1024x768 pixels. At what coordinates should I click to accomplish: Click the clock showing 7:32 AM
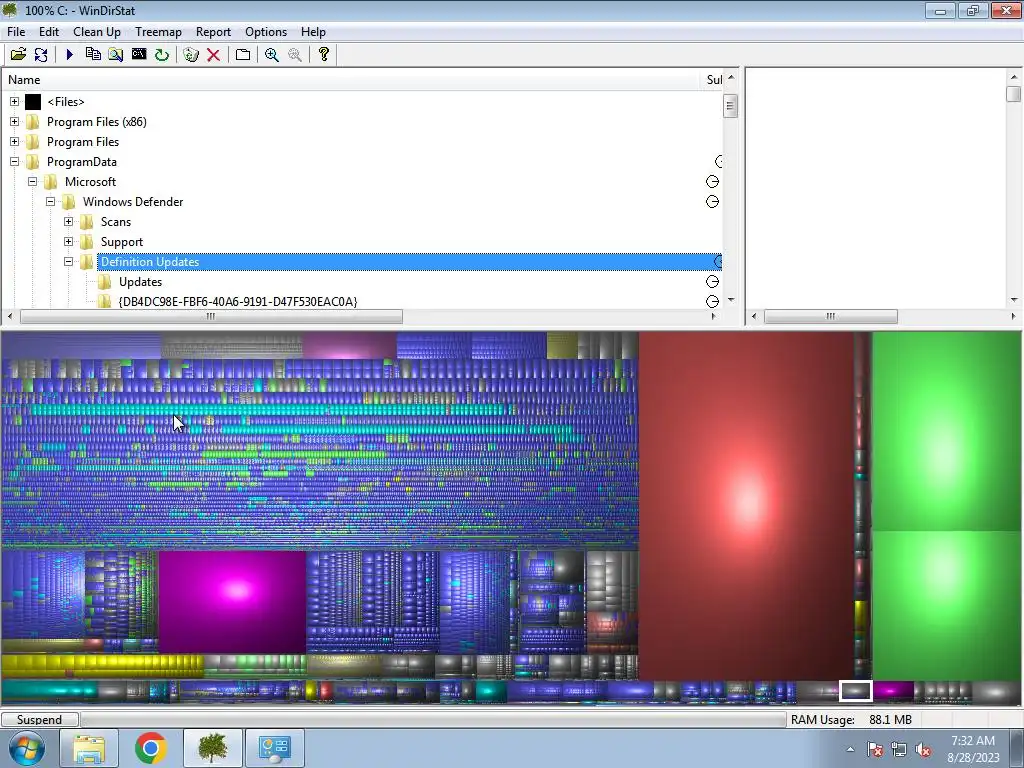tap(973, 741)
